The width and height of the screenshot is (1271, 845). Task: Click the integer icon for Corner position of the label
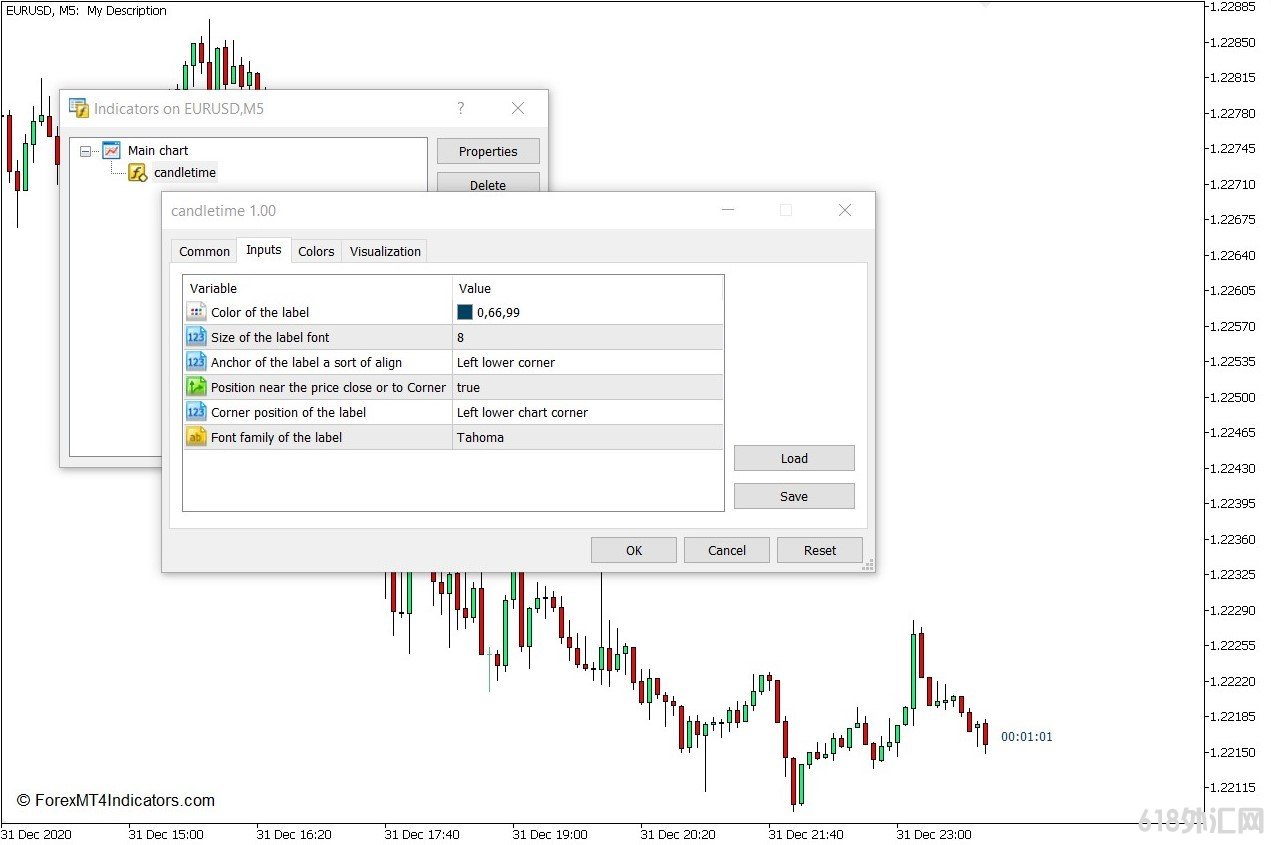pyautogui.click(x=196, y=412)
